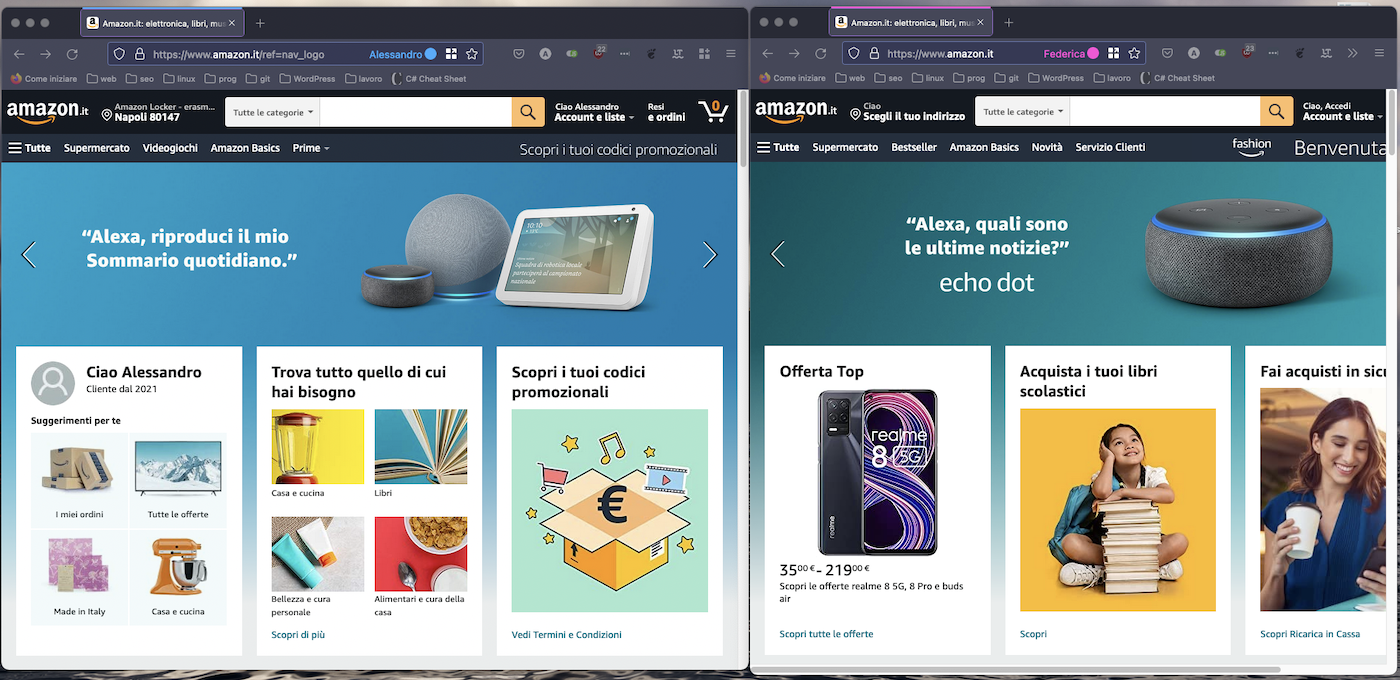
Task: Switch to the Supermercato menu item
Action: tap(96, 147)
